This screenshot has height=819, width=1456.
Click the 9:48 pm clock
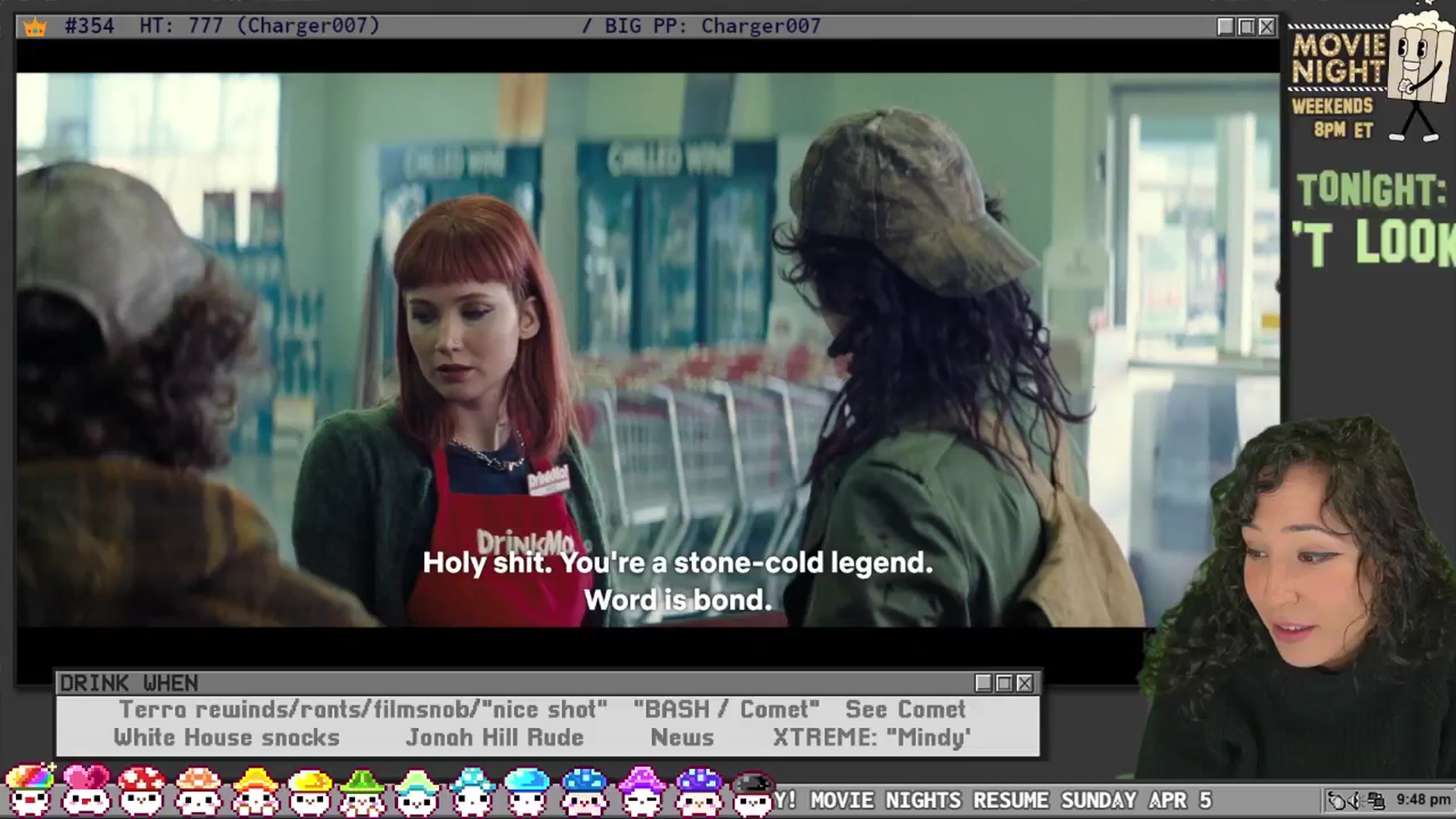(x=1423, y=799)
